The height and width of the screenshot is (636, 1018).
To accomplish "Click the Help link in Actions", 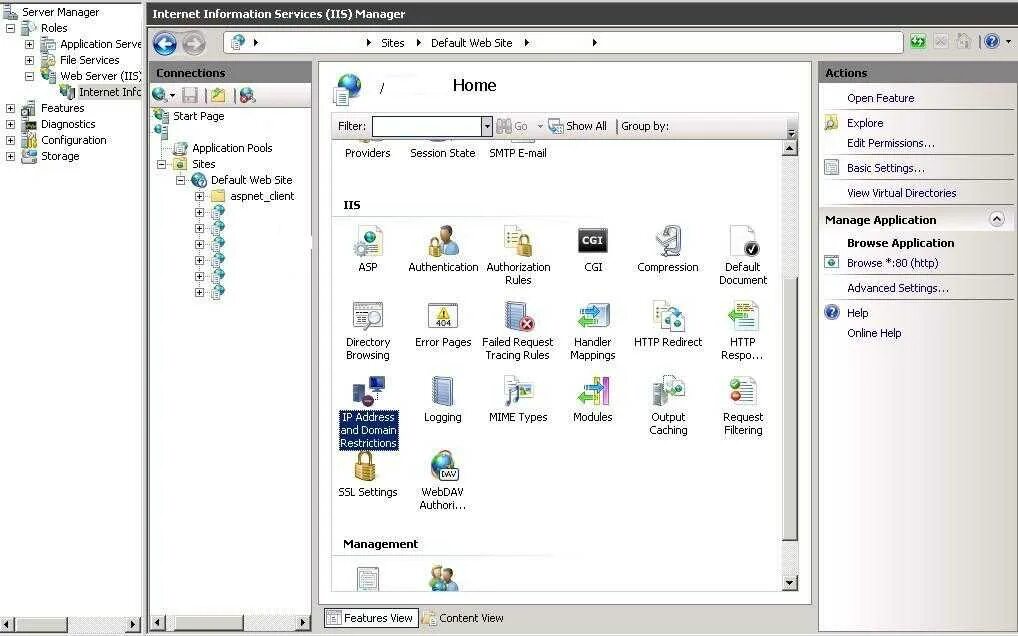I will [857, 313].
